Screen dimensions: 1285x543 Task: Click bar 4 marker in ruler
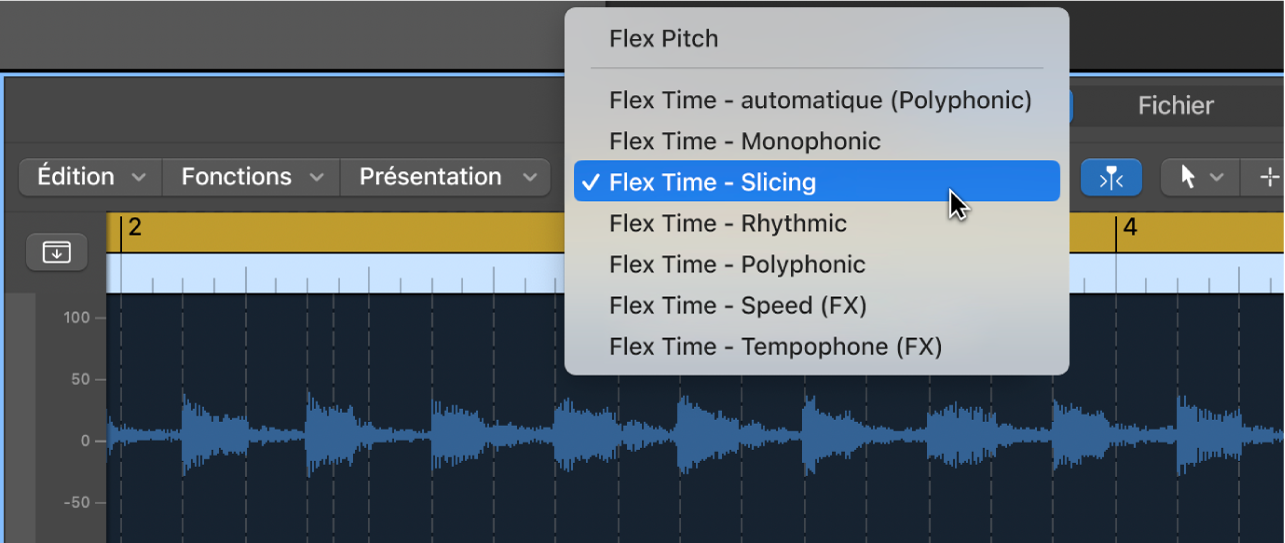(1129, 229)
